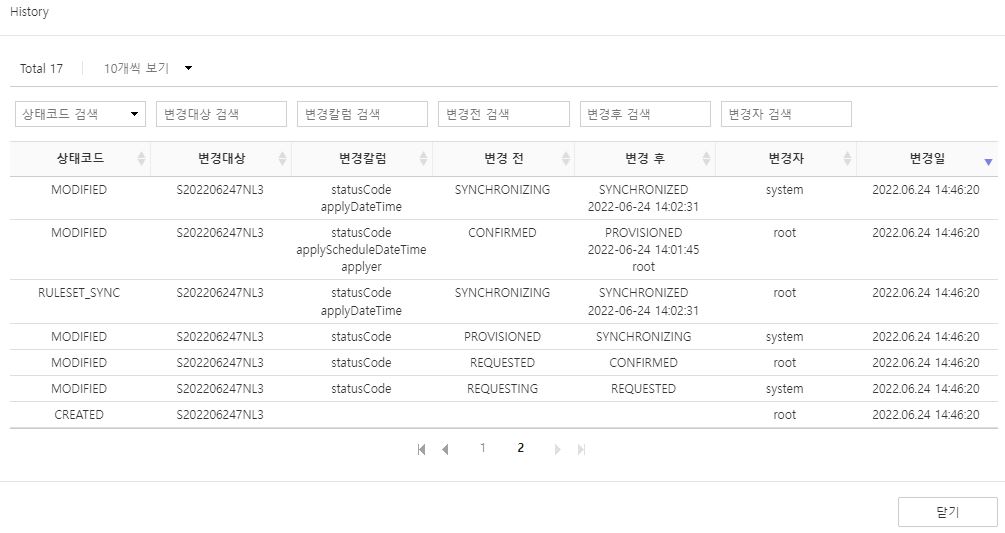Select the RULESET_SYNC status cell
The width and height of the screenshot is (1005, 533).
(x=79, y=293)
